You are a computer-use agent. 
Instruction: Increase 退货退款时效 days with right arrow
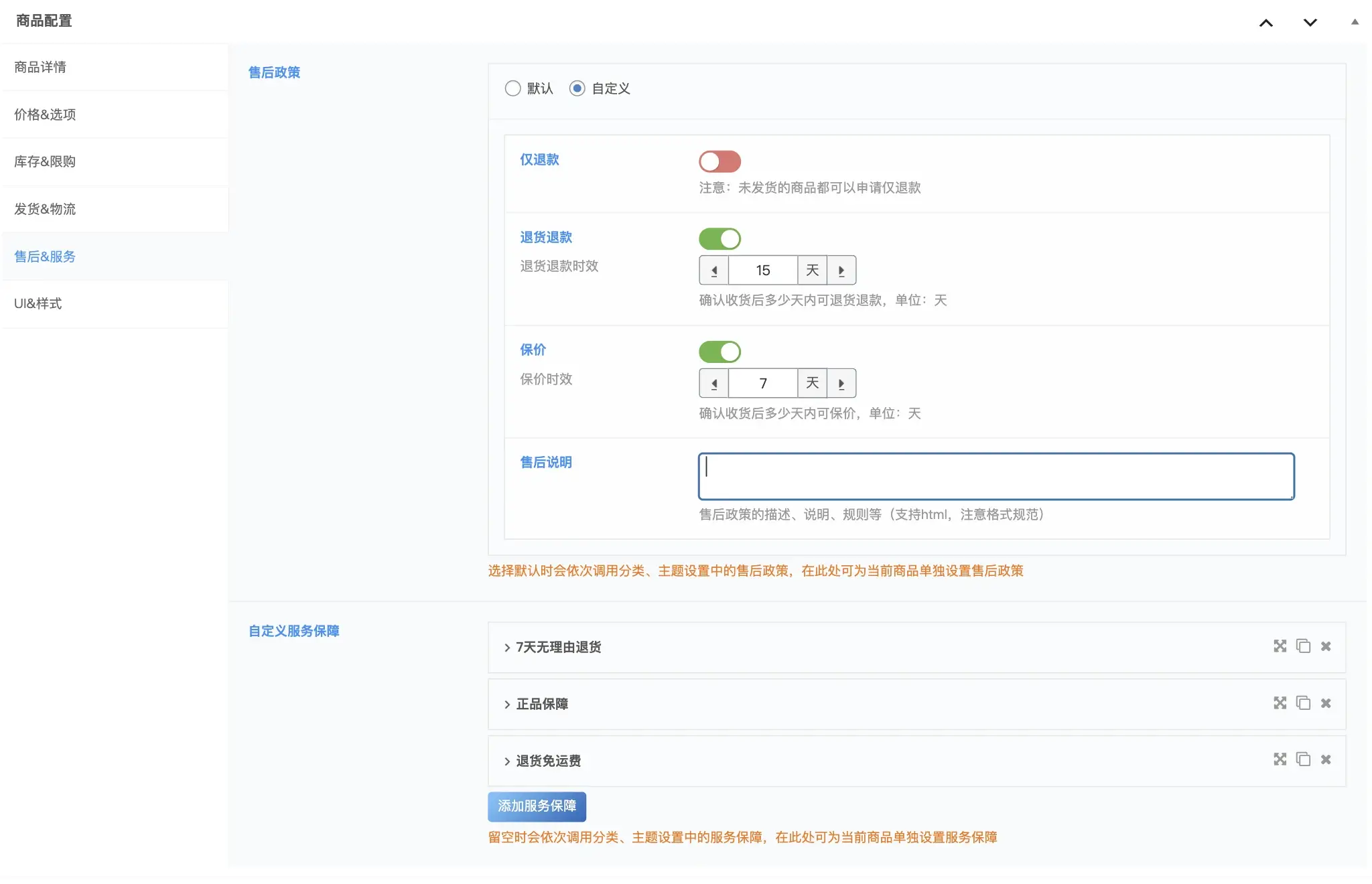[x=841, y=271]
